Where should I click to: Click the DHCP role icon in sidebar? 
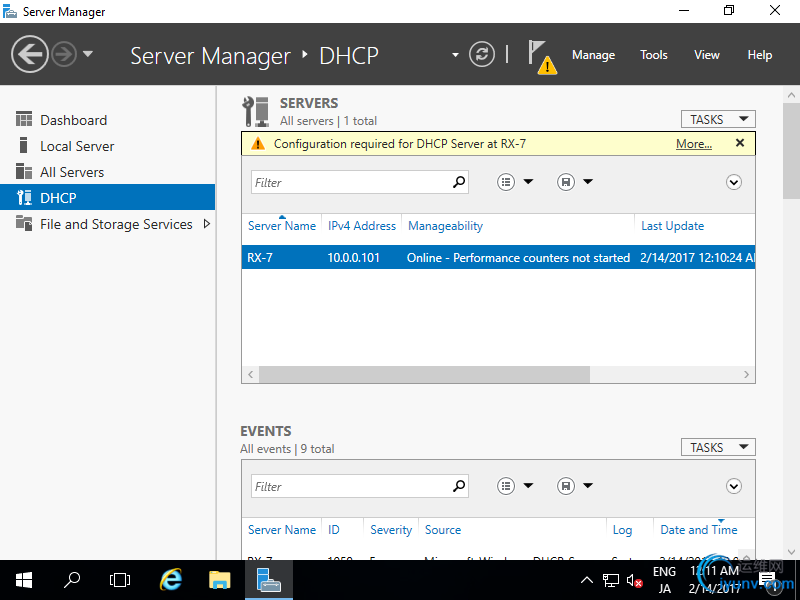pyautogui.click(x=24, y=197)
